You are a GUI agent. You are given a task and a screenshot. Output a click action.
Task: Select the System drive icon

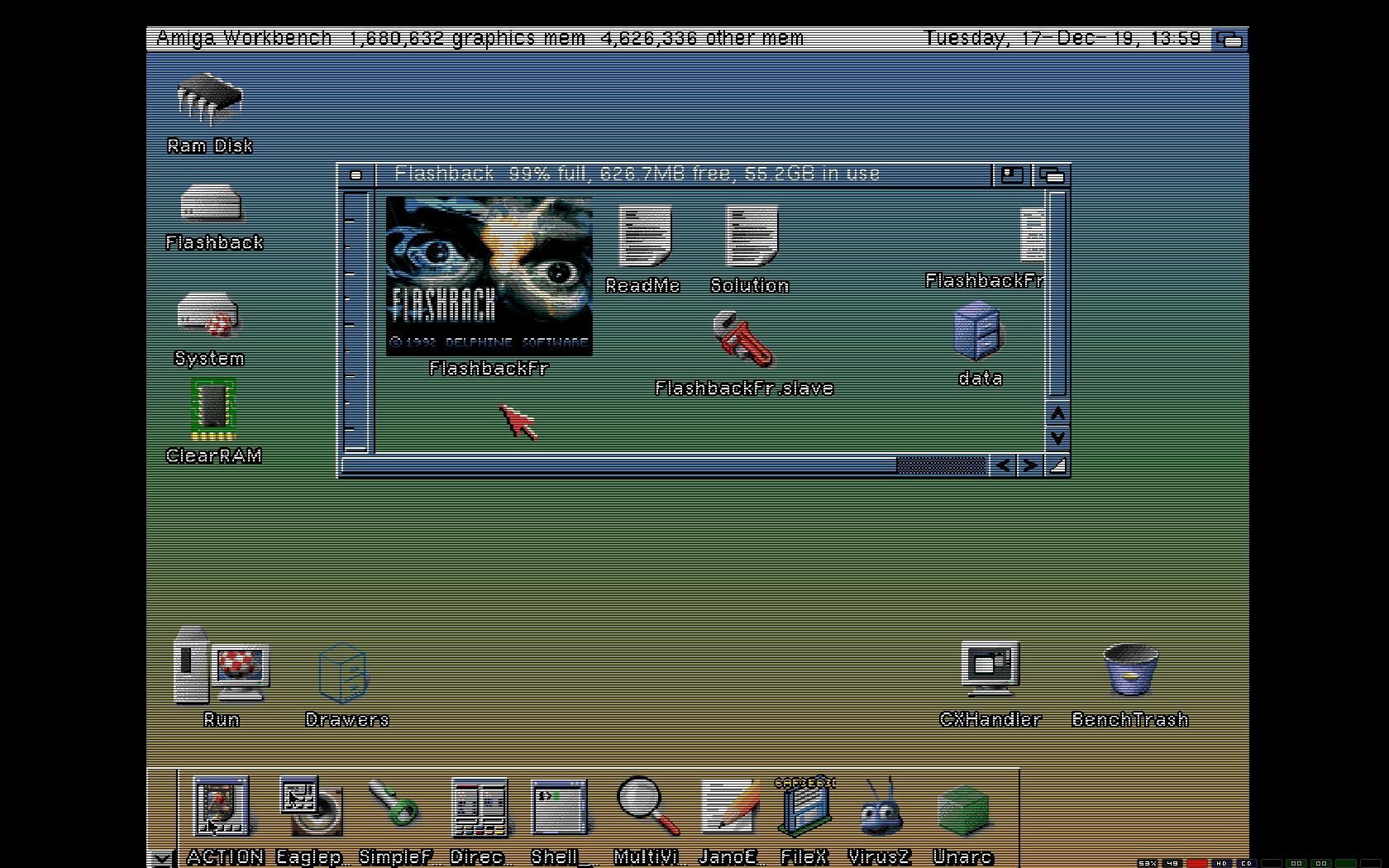(x=208, y=315)
